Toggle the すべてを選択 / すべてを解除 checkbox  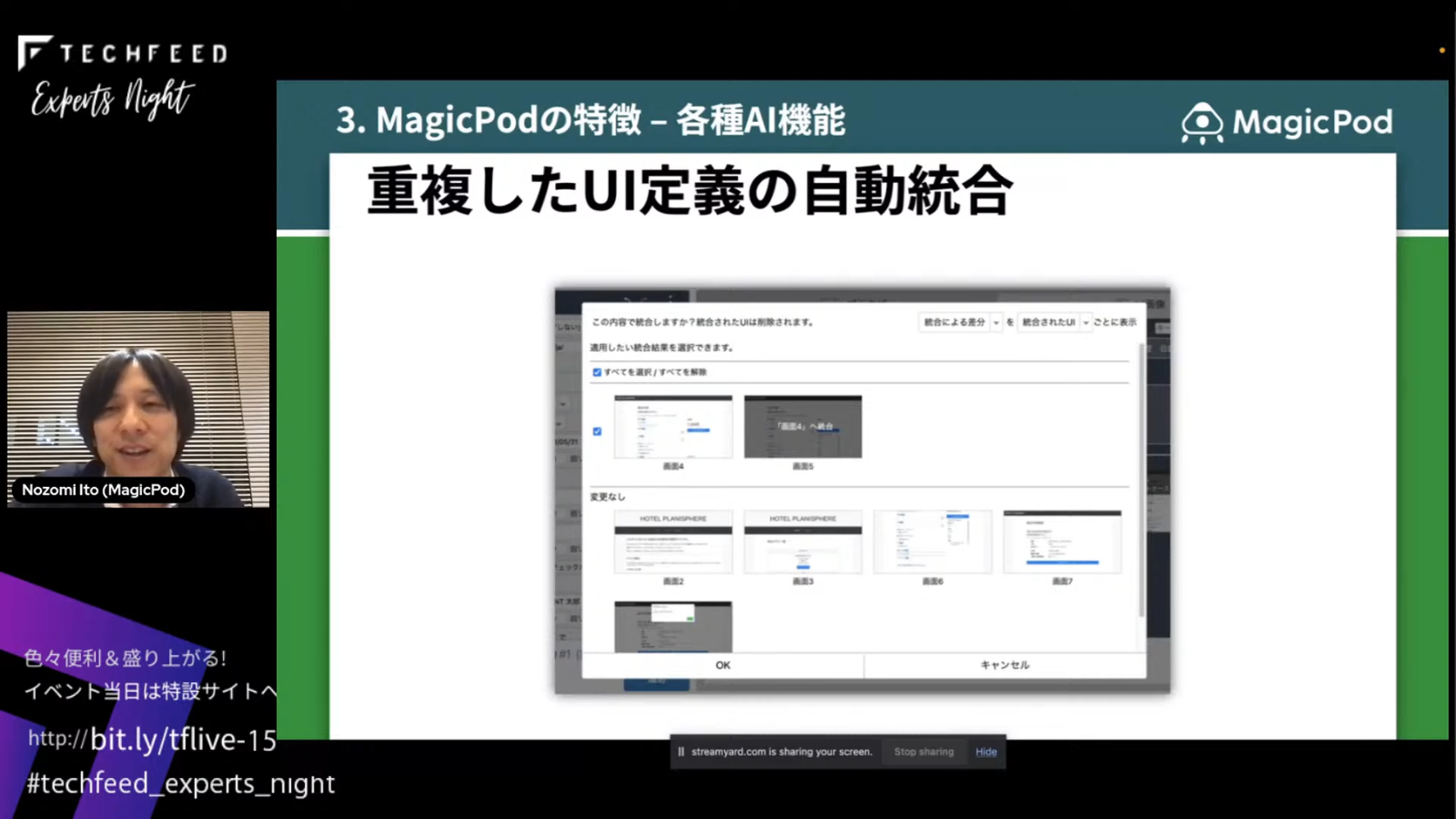[x=597, y=372]
